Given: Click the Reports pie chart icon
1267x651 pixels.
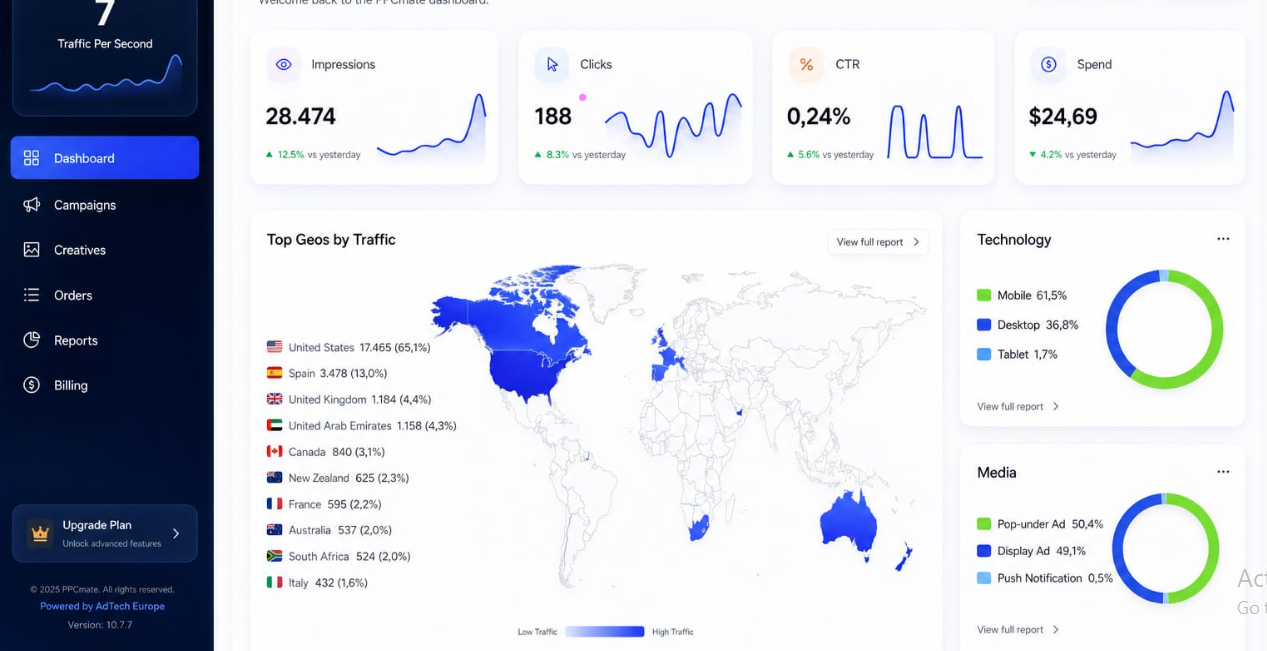Looking at the screenshot, I should (31, 340).
